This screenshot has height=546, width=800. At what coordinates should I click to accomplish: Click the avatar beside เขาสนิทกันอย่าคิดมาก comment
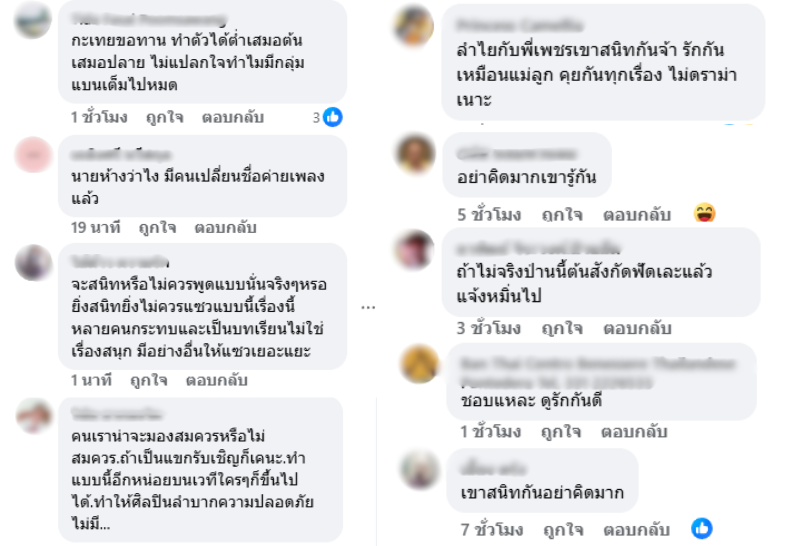coord(419,469)
